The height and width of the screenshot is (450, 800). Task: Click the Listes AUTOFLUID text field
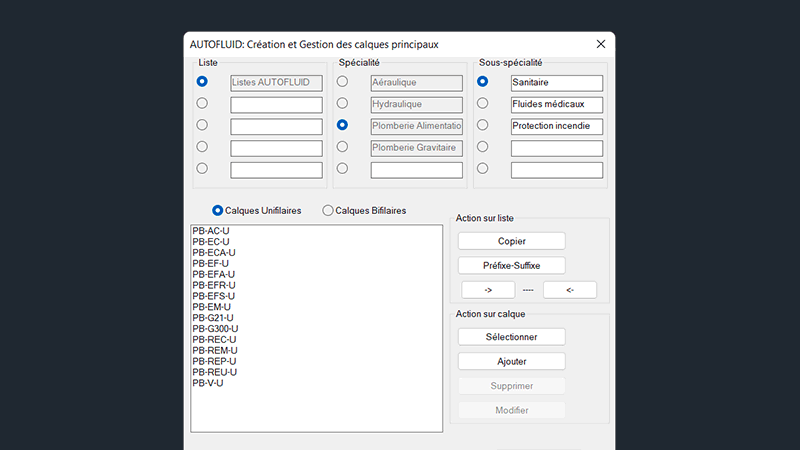277,83
